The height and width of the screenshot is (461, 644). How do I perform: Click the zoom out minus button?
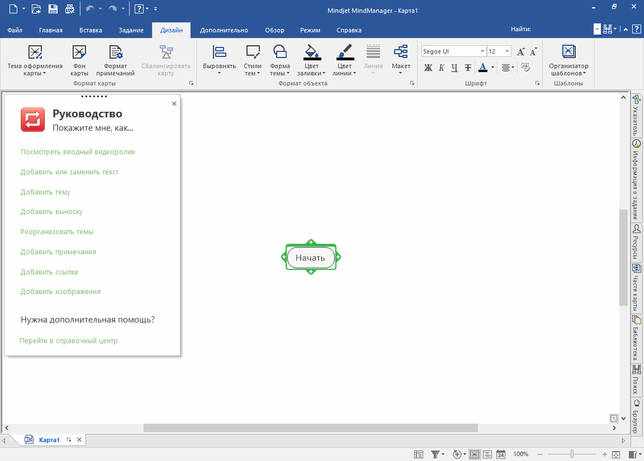coord(540,454)
